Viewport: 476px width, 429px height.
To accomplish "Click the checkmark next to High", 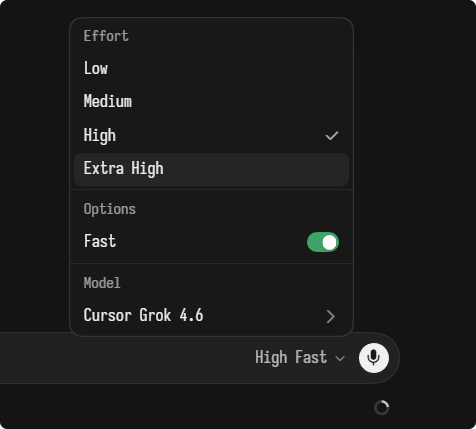I will point(332,136).
